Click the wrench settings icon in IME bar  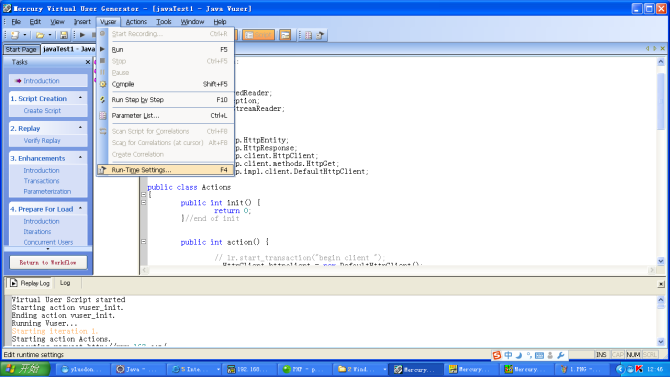pyautogui.click(x=561, y=355)
